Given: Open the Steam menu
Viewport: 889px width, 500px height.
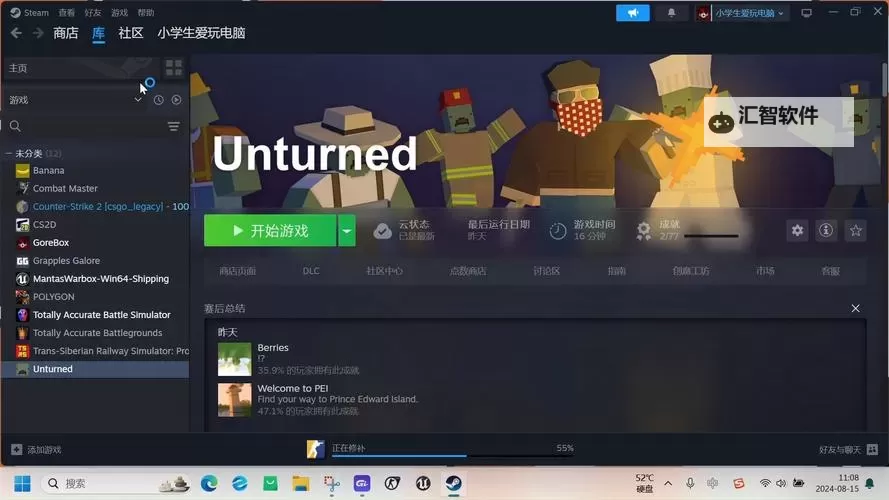Looking at the screenshot, I should coord(29,12).
